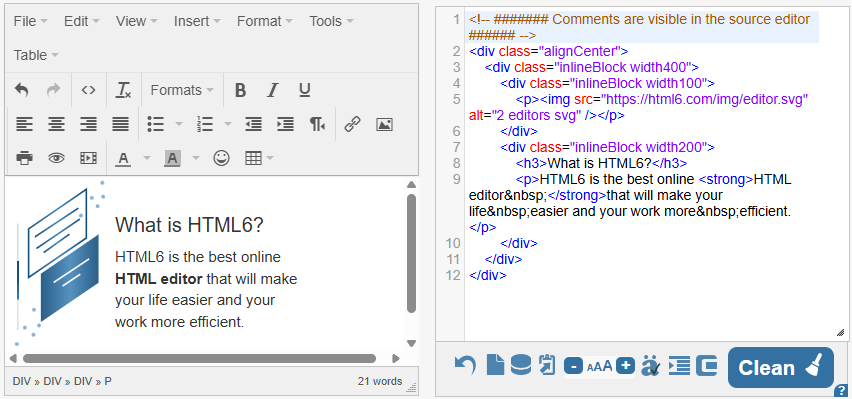
Task: Select the P element in the path bar
Action: pos(108,382)
